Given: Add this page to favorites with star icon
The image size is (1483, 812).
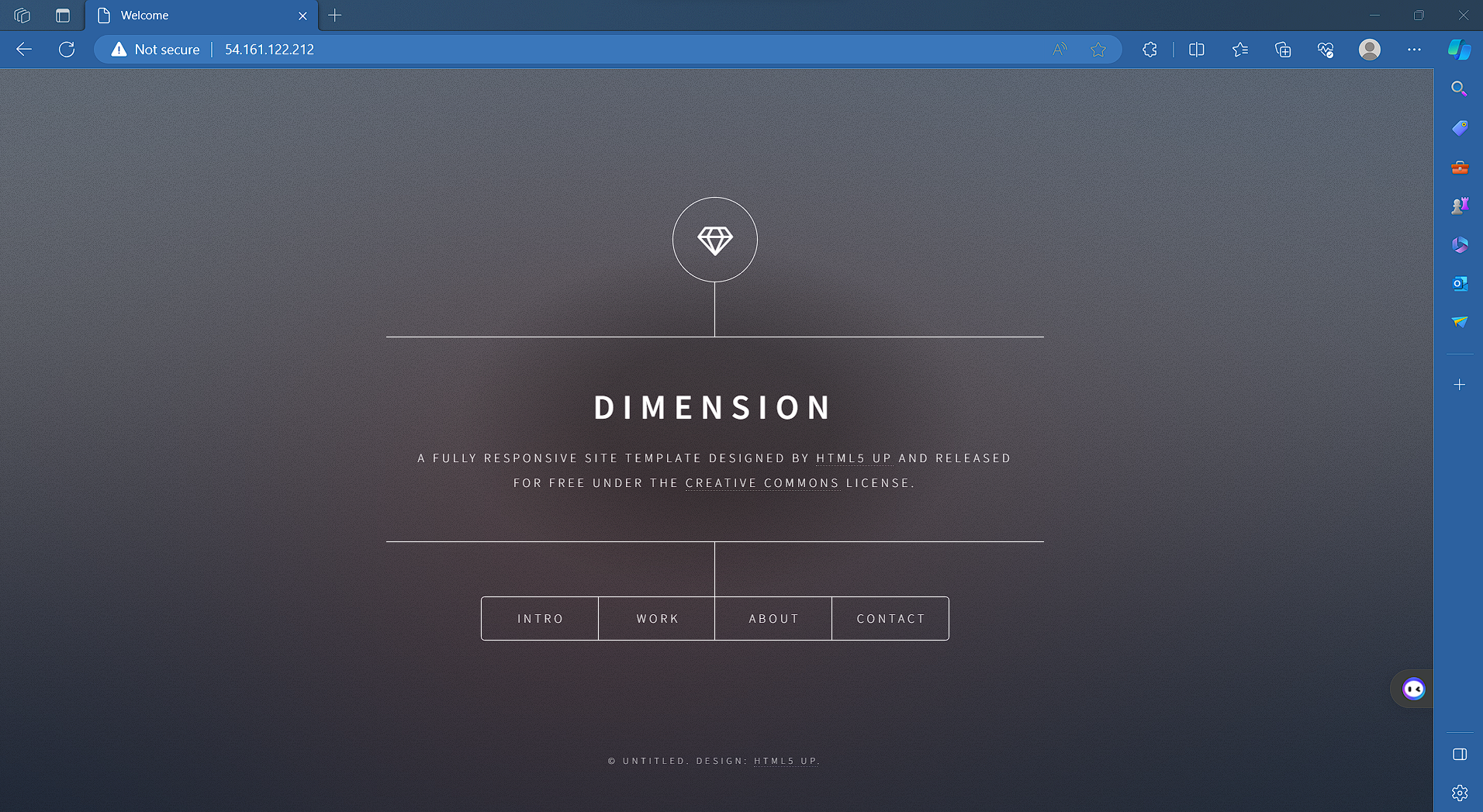Looking at the screenshot, I should click(x=1098, y=50).
